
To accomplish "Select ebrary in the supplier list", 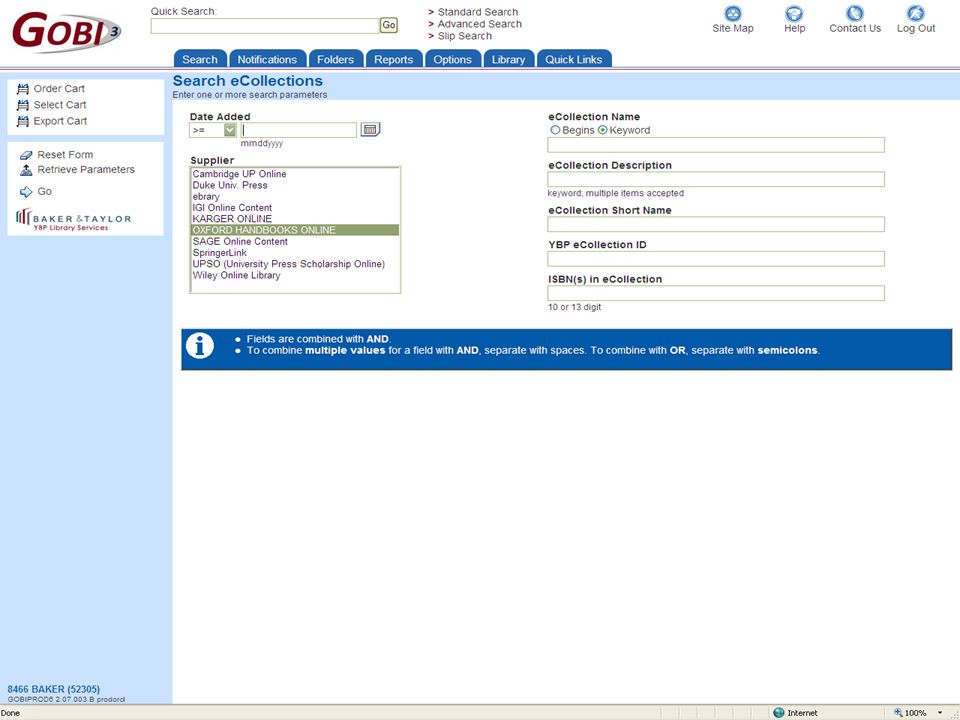I will [295, 197].
